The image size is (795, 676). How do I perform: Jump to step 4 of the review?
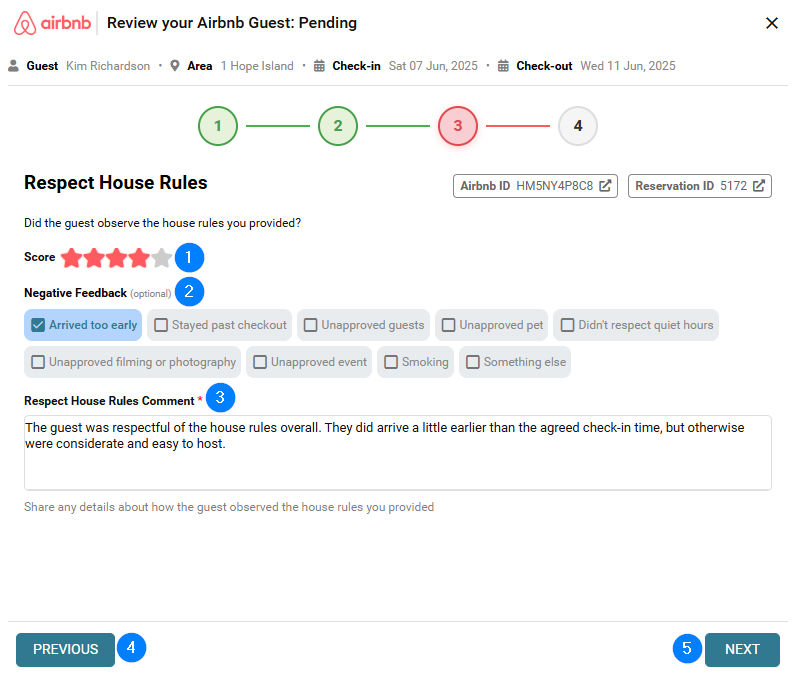coord(578,126)
